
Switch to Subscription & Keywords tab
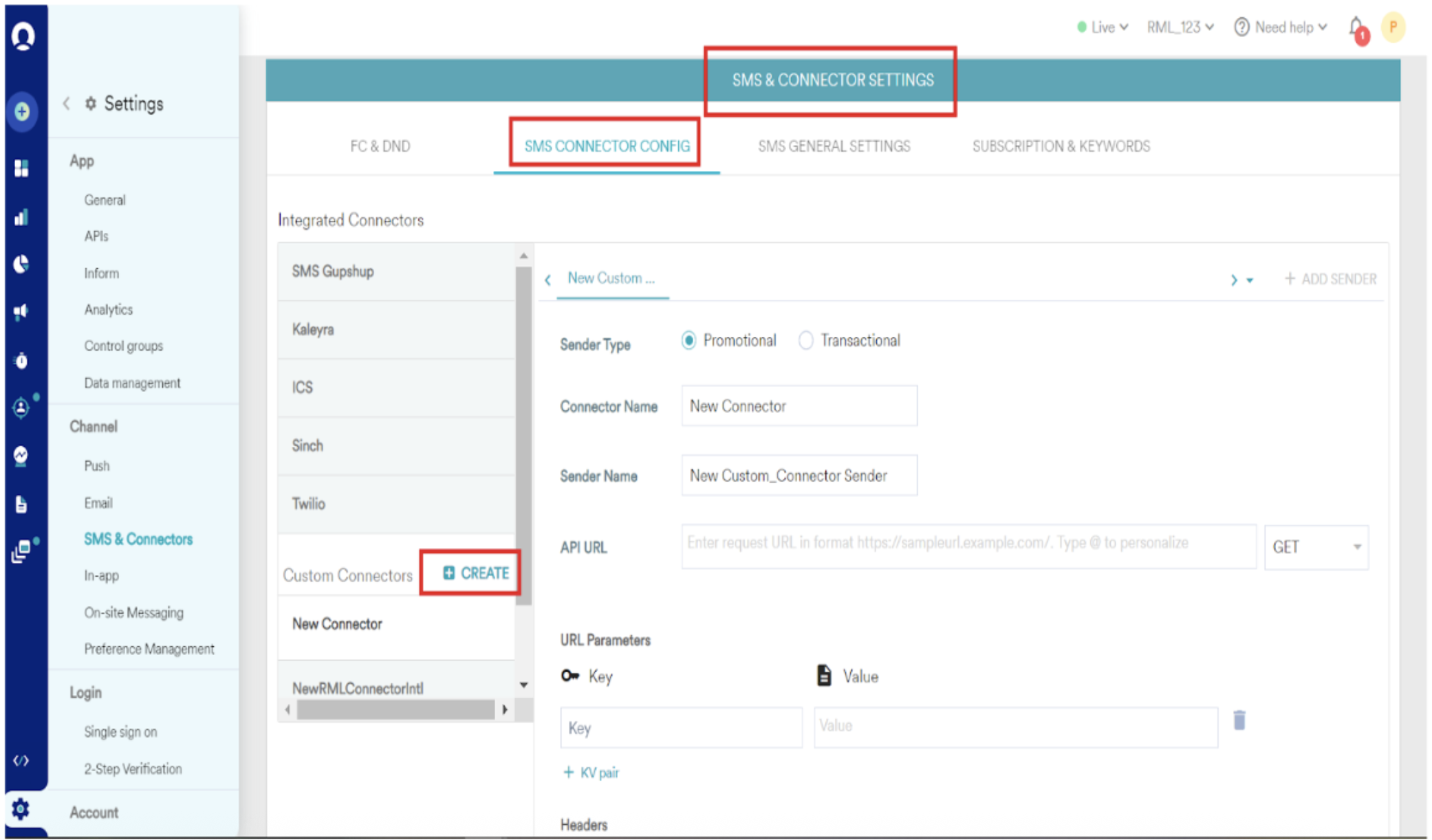click(1061, 146)
